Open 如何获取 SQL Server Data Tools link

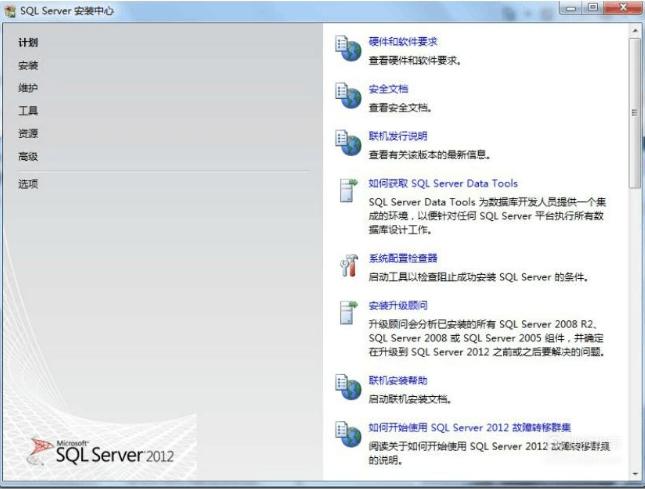(x=443, y=183)
